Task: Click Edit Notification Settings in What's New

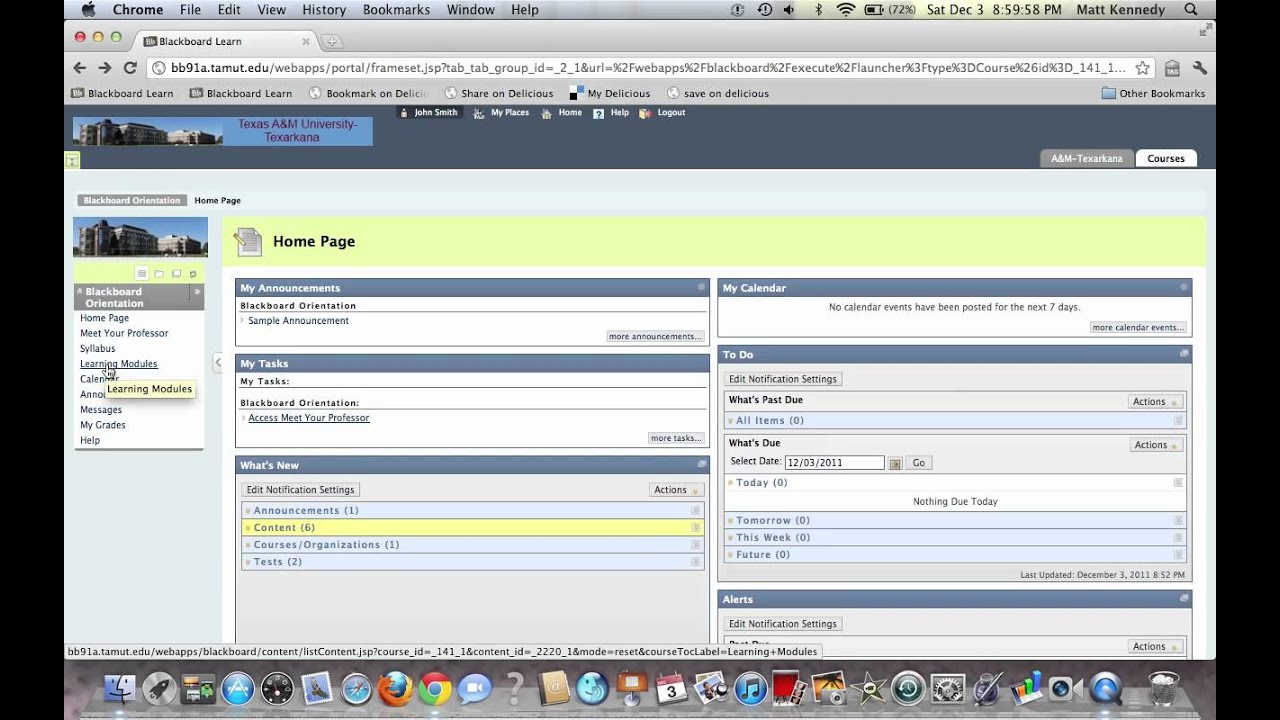Action: tap(300, 490)
